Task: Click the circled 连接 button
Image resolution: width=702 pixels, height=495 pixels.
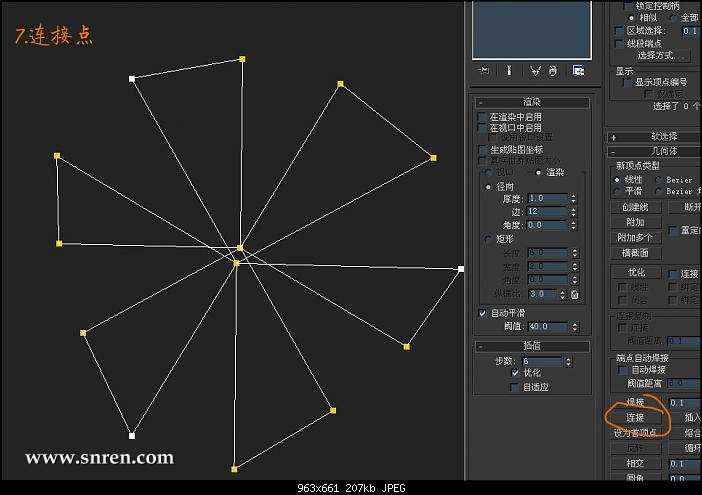Action: coord(636,418)
